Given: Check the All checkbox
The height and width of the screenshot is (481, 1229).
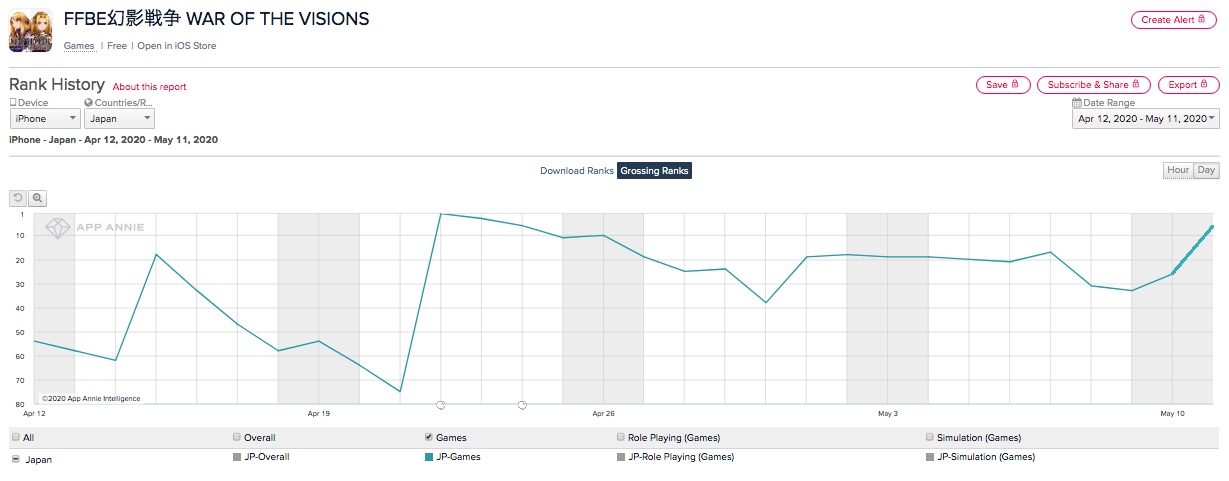Looking at the screenshot, I should 15,437.
